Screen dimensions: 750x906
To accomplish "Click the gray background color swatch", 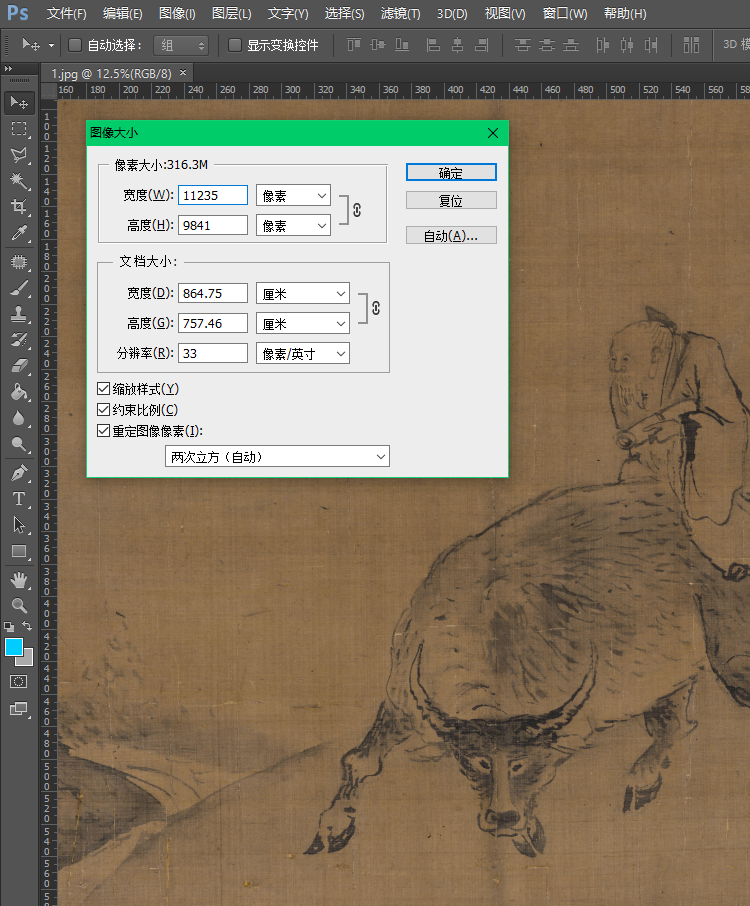I will pos(27,659).
